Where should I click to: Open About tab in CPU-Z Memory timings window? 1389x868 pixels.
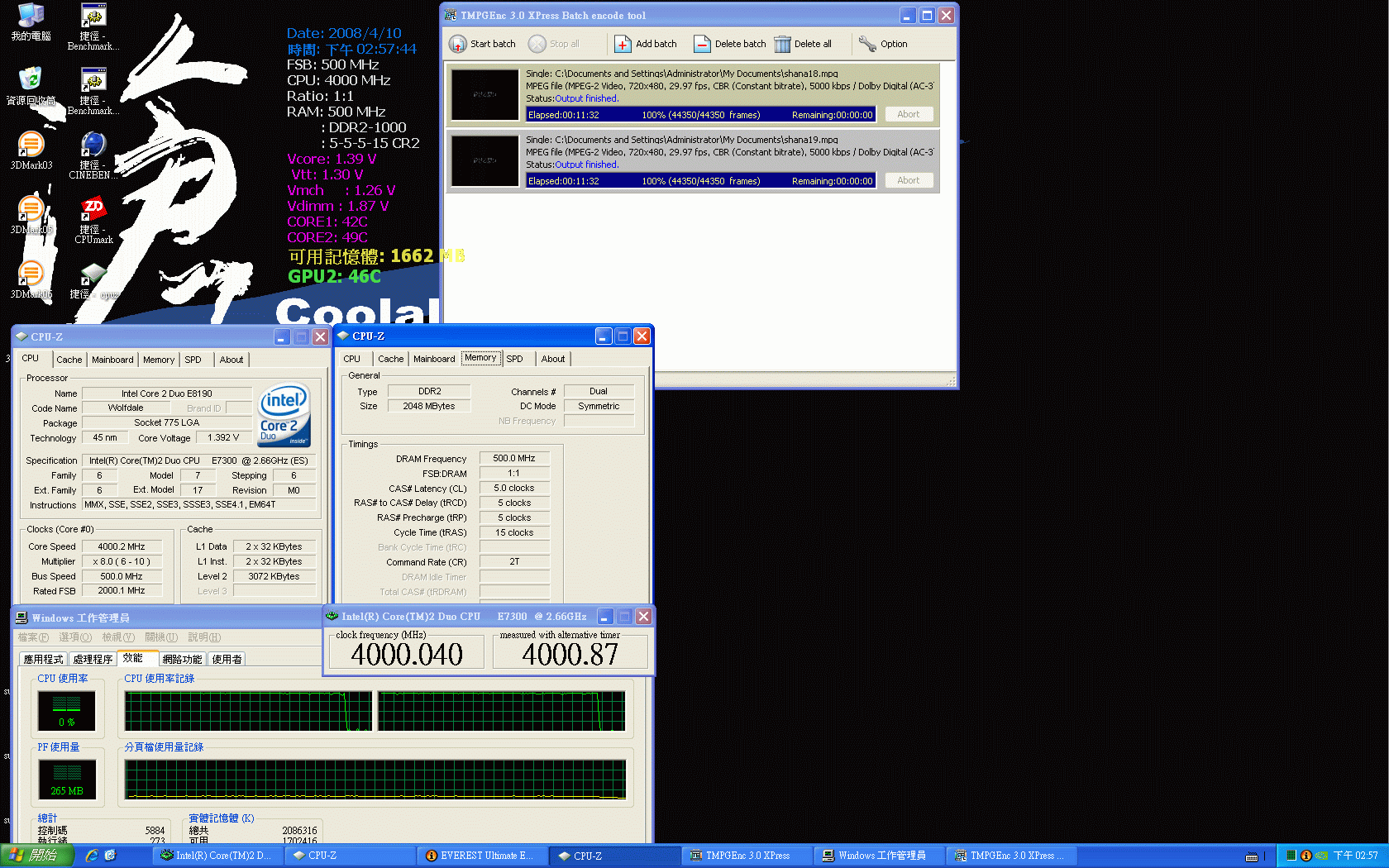pos(553,359)
